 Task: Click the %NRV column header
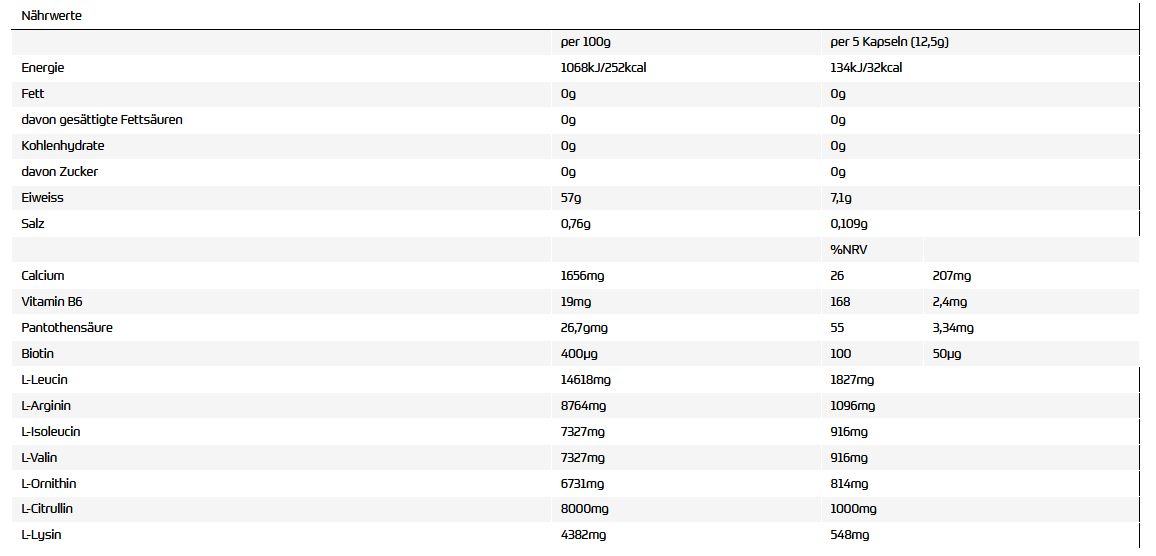tap(847, 250)
